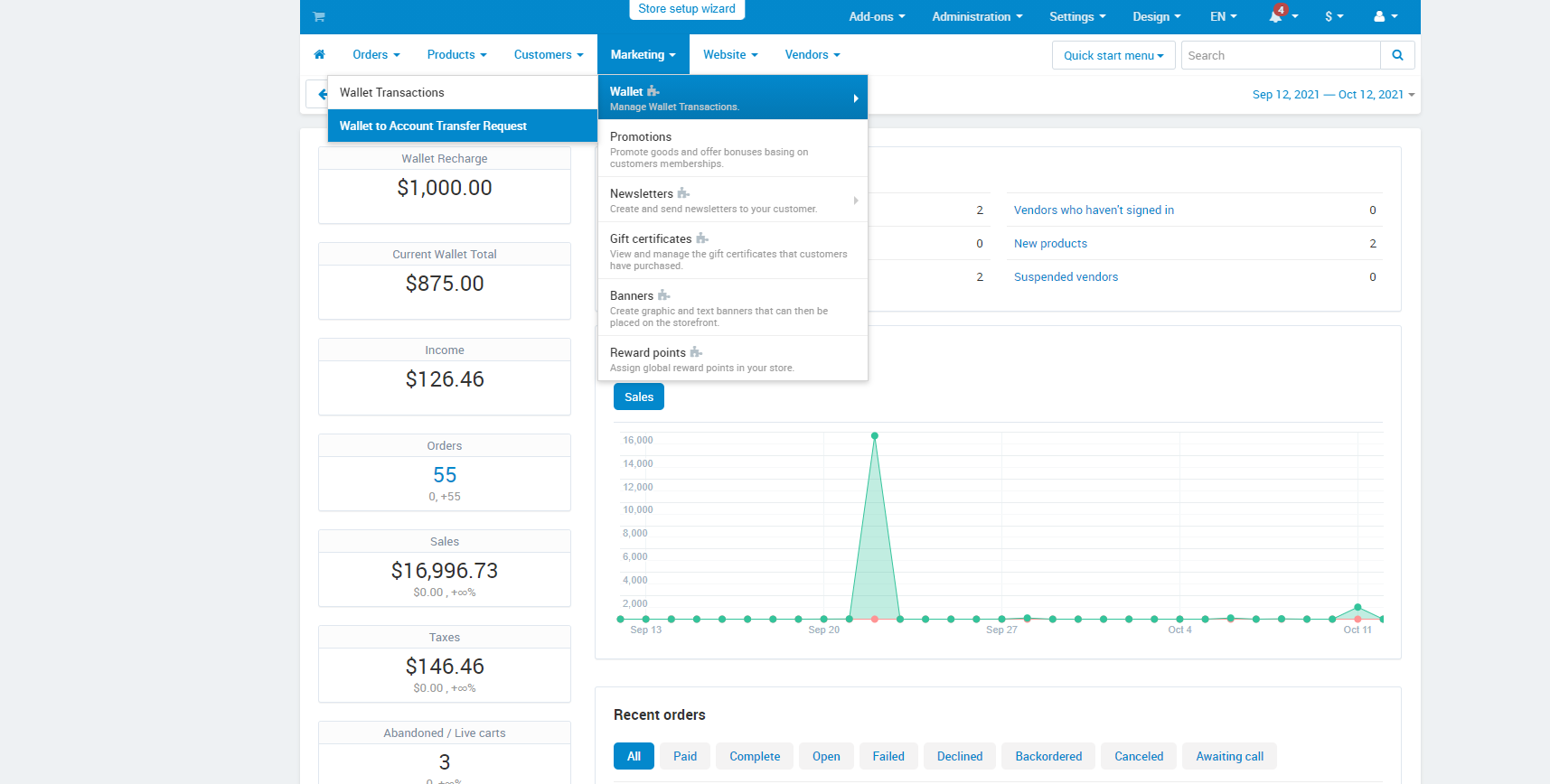Screen dimensions: 1550x784
Task: Open the Quick start menu dropdown
Action: [1113, 55]
